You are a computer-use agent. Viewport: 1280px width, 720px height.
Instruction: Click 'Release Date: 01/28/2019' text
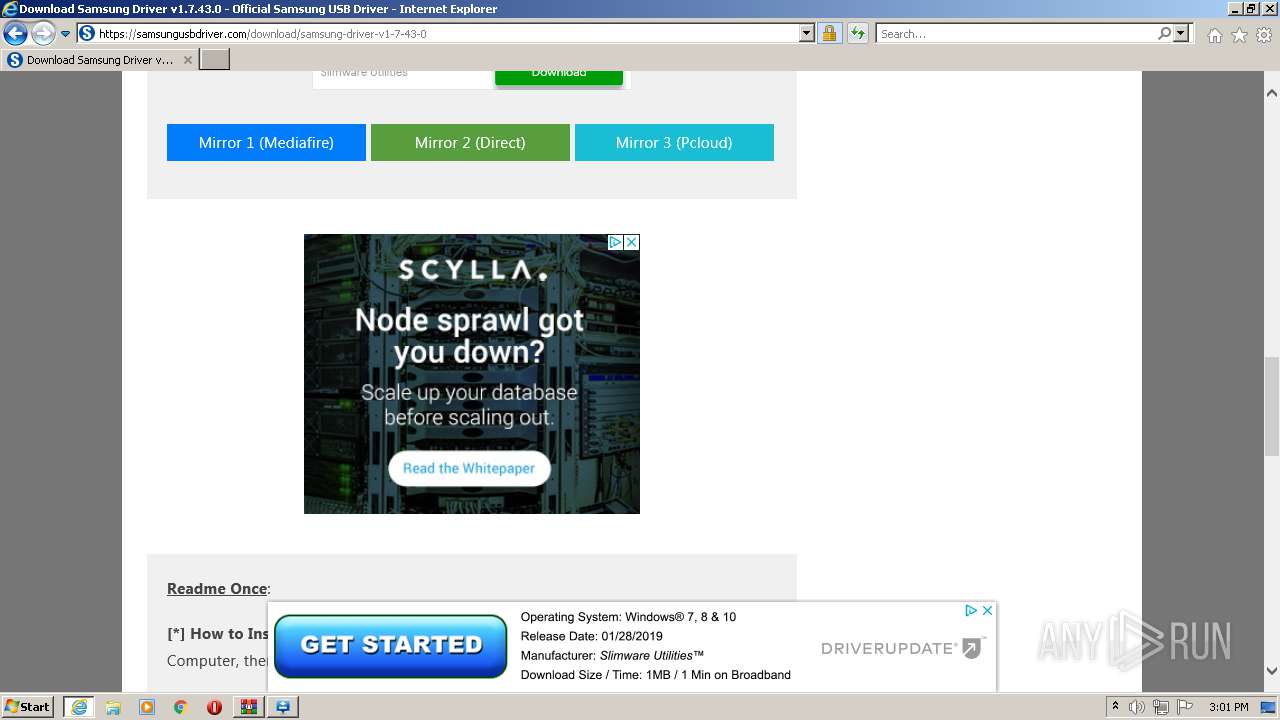click(x=591, y=636)
